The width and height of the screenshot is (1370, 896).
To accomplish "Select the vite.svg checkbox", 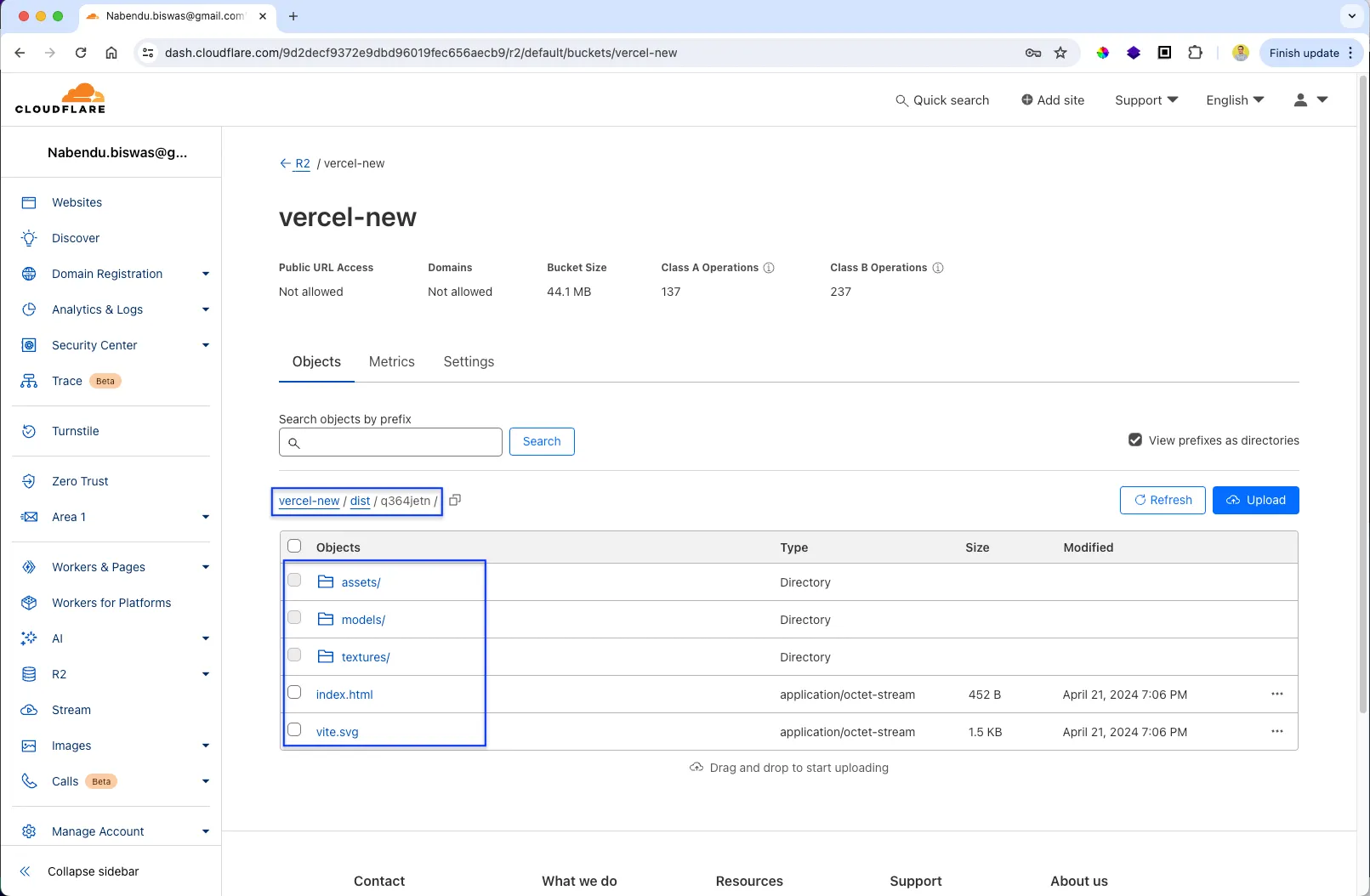I will 294,729.
